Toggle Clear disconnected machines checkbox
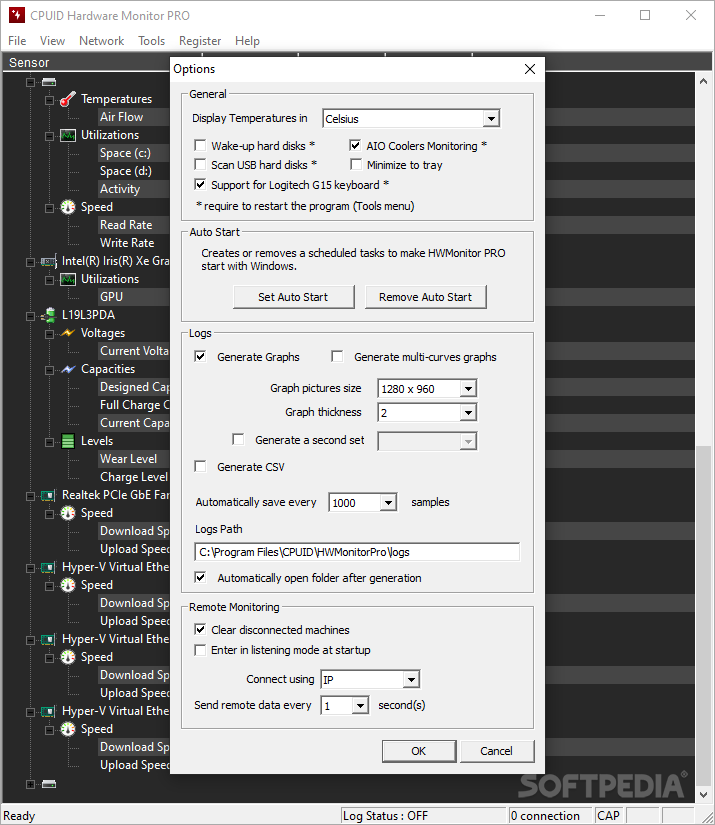 [x=200, y=629]
